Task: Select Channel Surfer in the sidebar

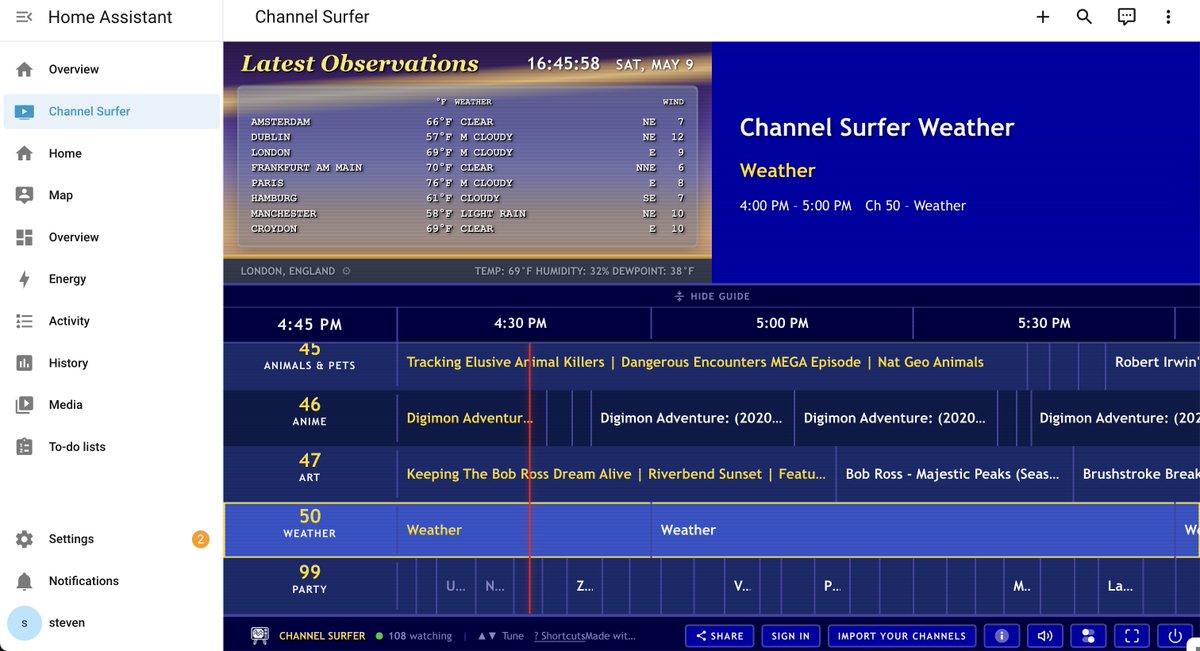Action: coord(111,111)
